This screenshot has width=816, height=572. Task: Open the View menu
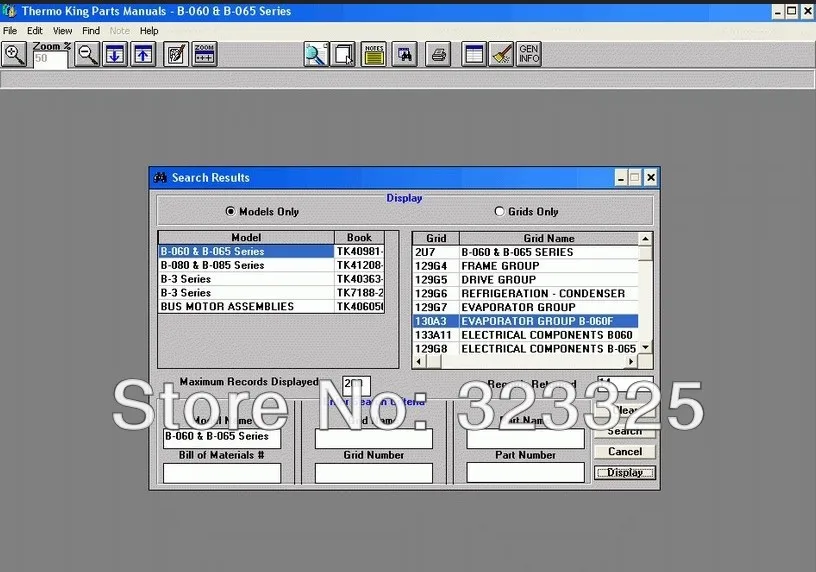tap(62, 31)
